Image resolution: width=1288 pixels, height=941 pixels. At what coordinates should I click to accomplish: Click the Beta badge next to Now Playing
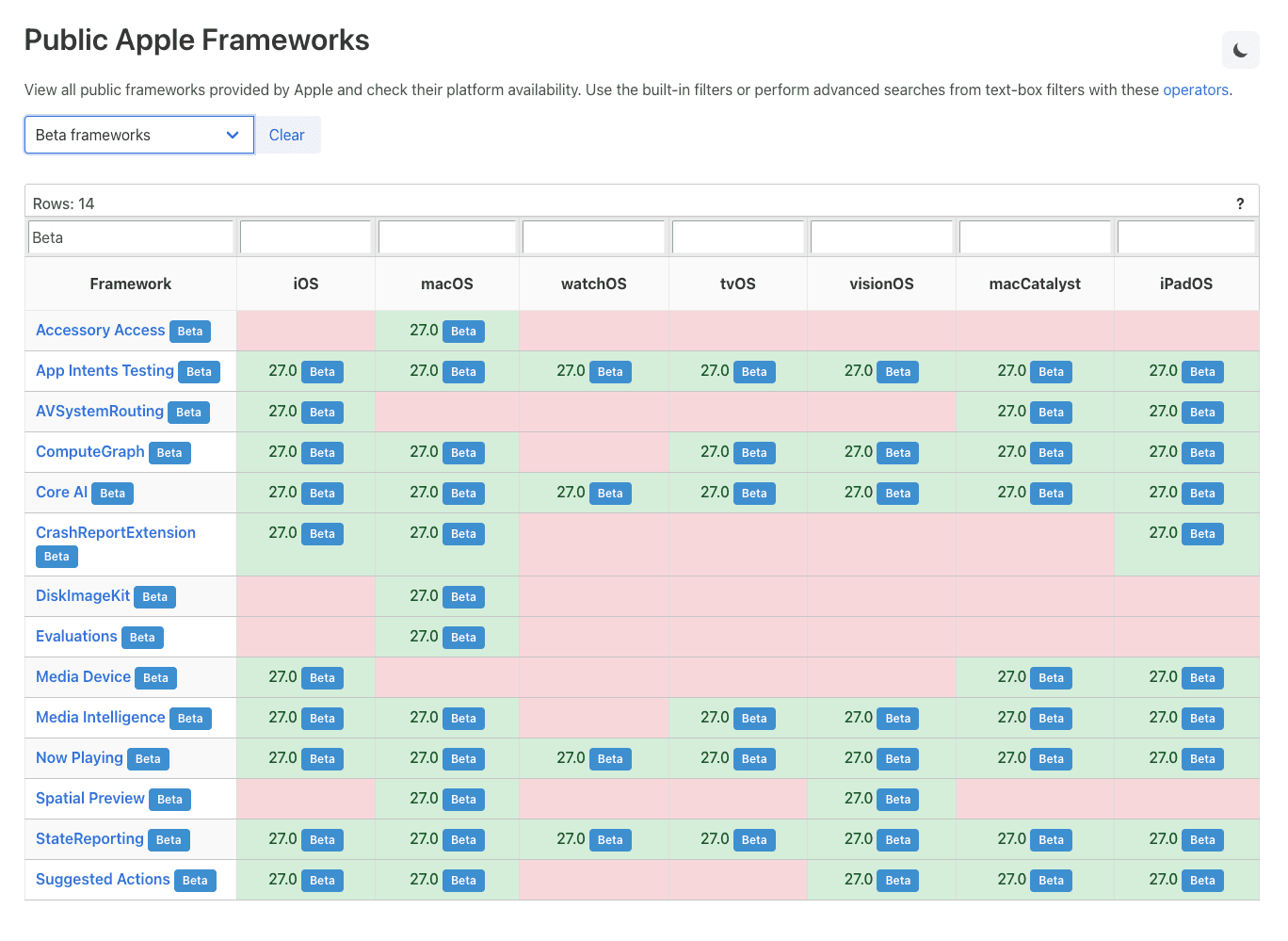pos(148,759)
